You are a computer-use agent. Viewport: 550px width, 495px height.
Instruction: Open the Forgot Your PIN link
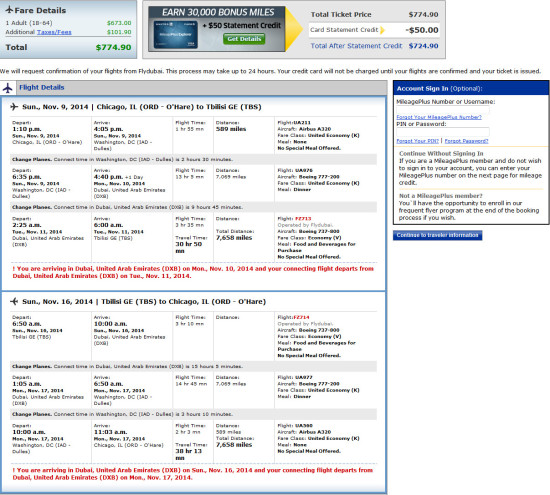(417, 141)
